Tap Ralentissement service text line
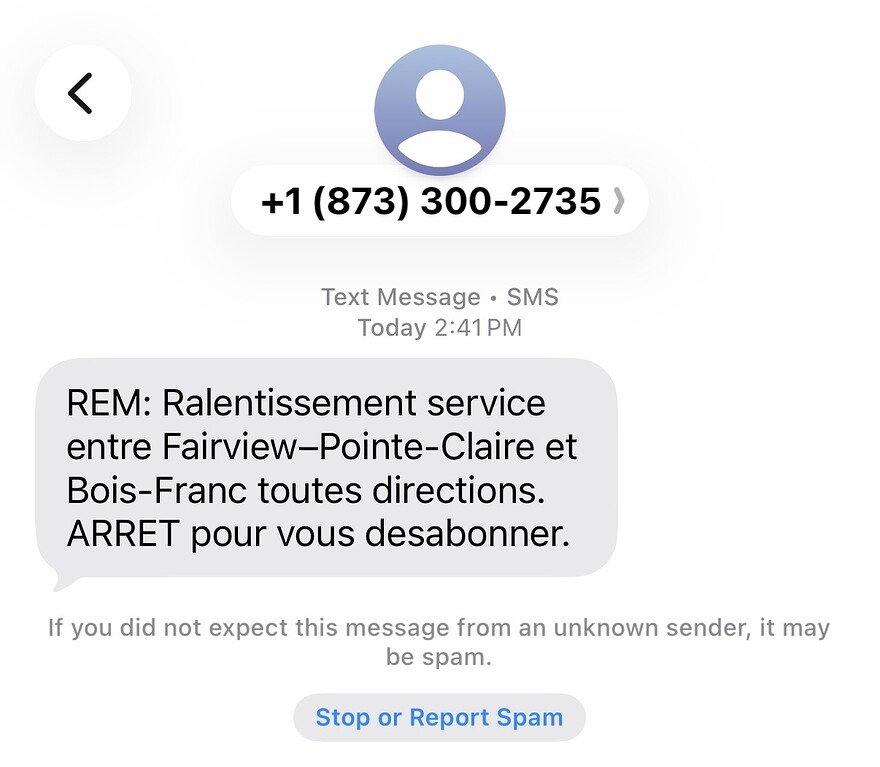Image resolution: width=880 pixels, height=767 pixels. [354, 403]
